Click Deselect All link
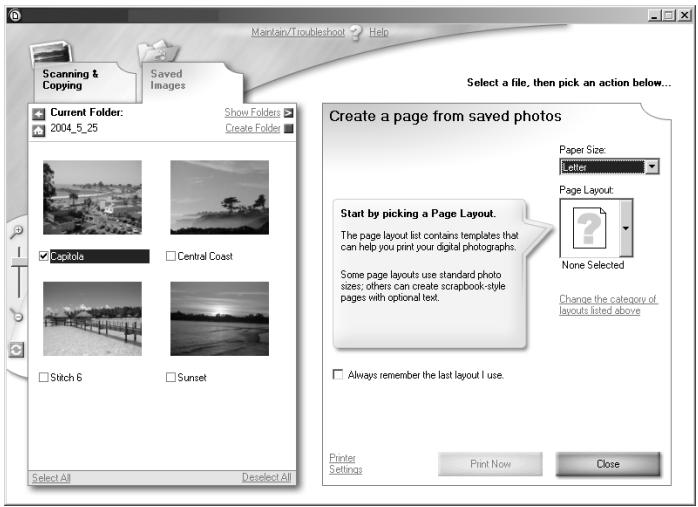The height and width of the screenshot is (507, 698). click(267, 477)
